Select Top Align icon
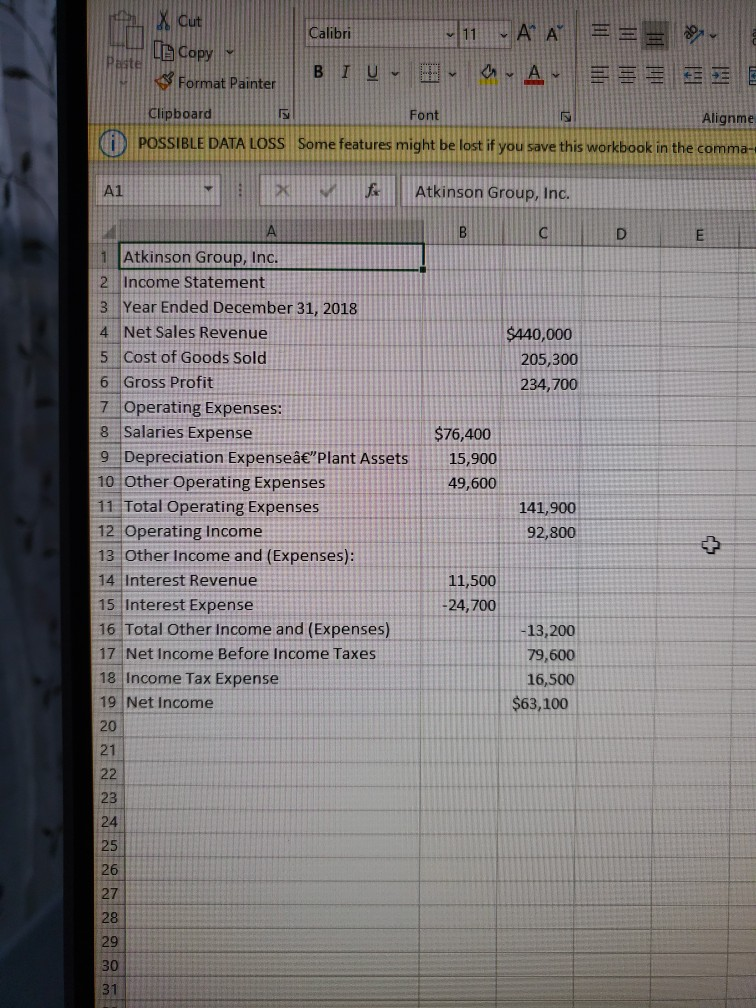The width and height of the screenshot is (756, 1008). click(x=600, y=32)
